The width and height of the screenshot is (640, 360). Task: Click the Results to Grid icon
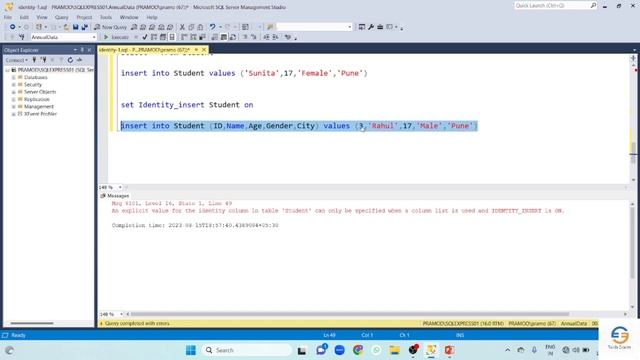click(x=224, y=37)
